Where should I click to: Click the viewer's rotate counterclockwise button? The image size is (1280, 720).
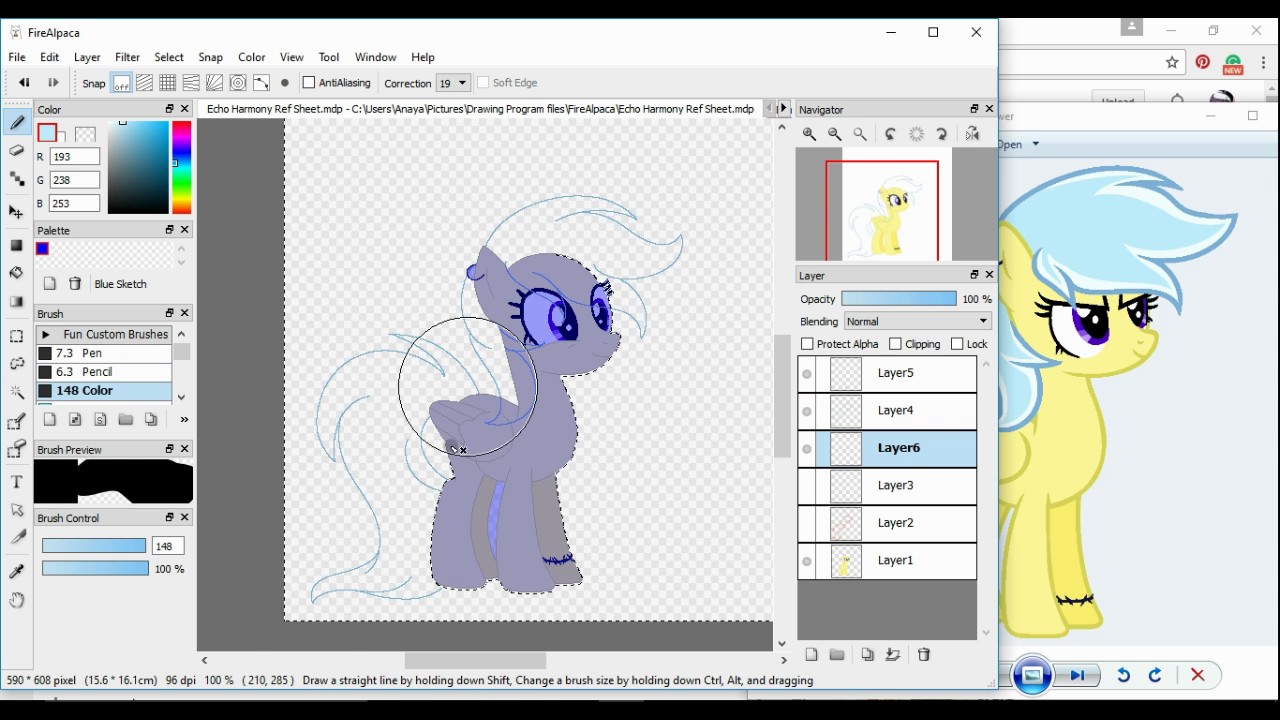(x=1123, y=676)
